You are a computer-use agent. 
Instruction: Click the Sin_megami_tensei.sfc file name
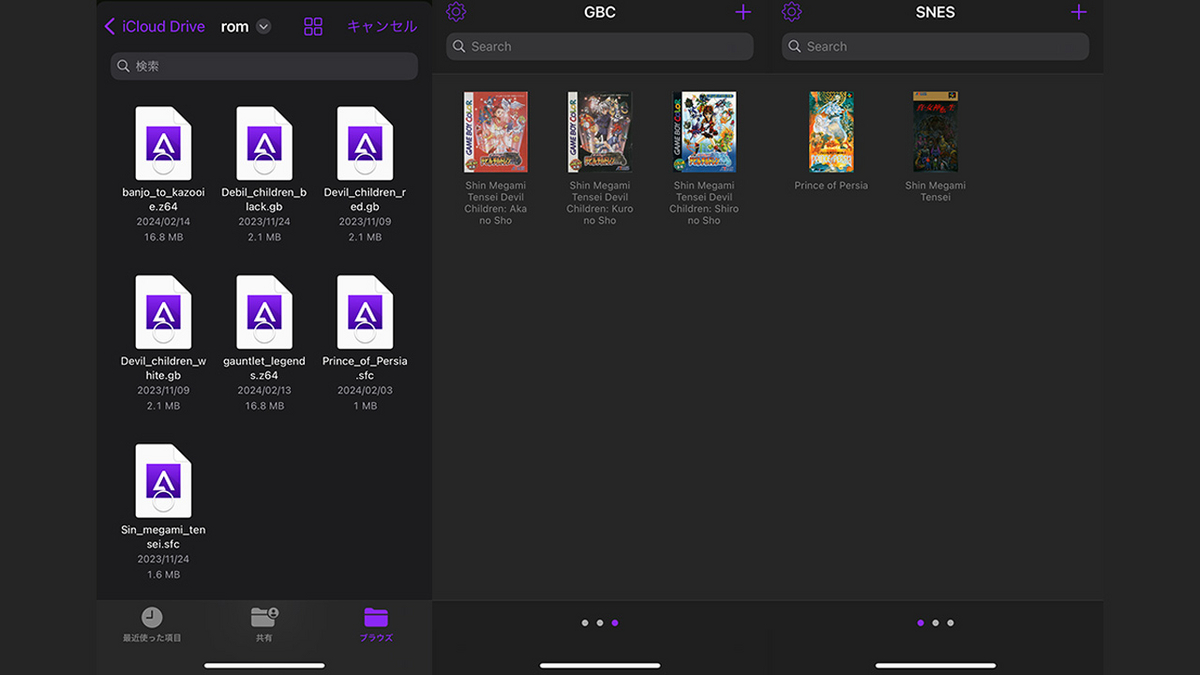(x=163, y=536)
